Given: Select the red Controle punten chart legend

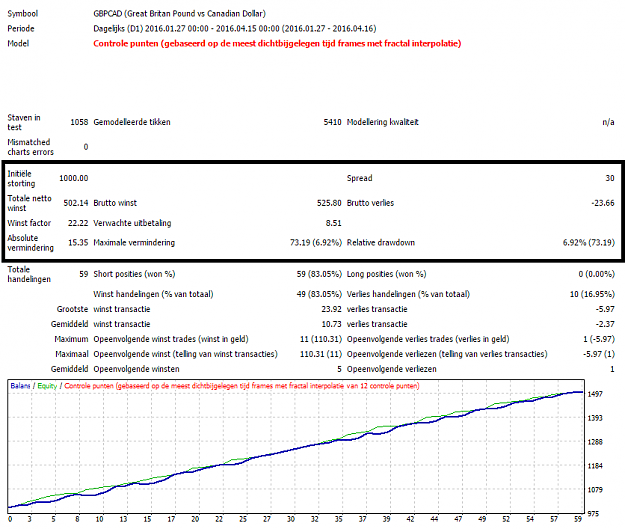Looking at the screenshot, I should (x=242, y=386).
